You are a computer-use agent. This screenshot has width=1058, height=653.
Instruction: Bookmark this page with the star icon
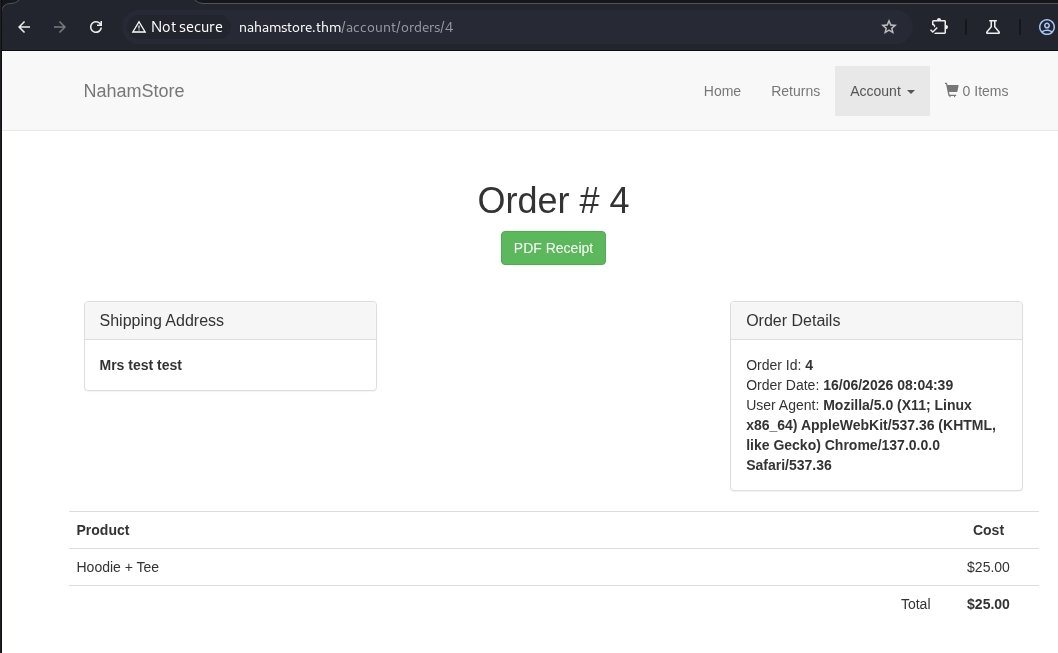pyautogui.click(x=889, y=27)
